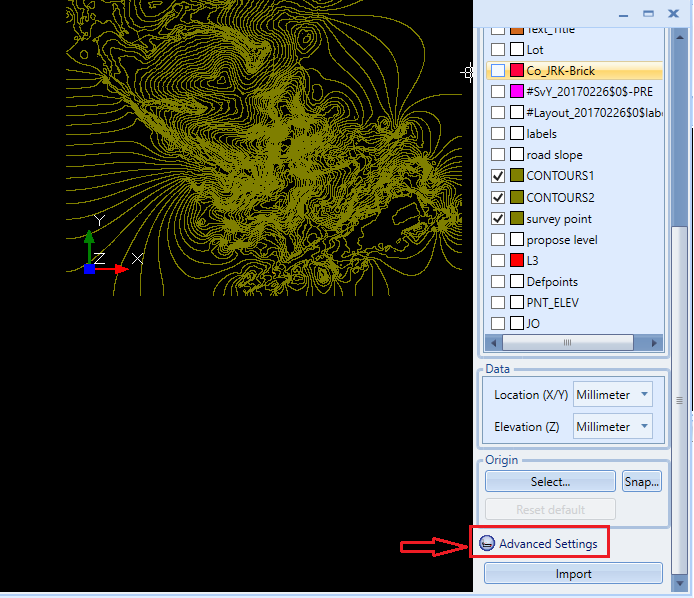The image size is (694, 598).
Task: Expand the Advanced Settings section
Action: click(539, 543)
